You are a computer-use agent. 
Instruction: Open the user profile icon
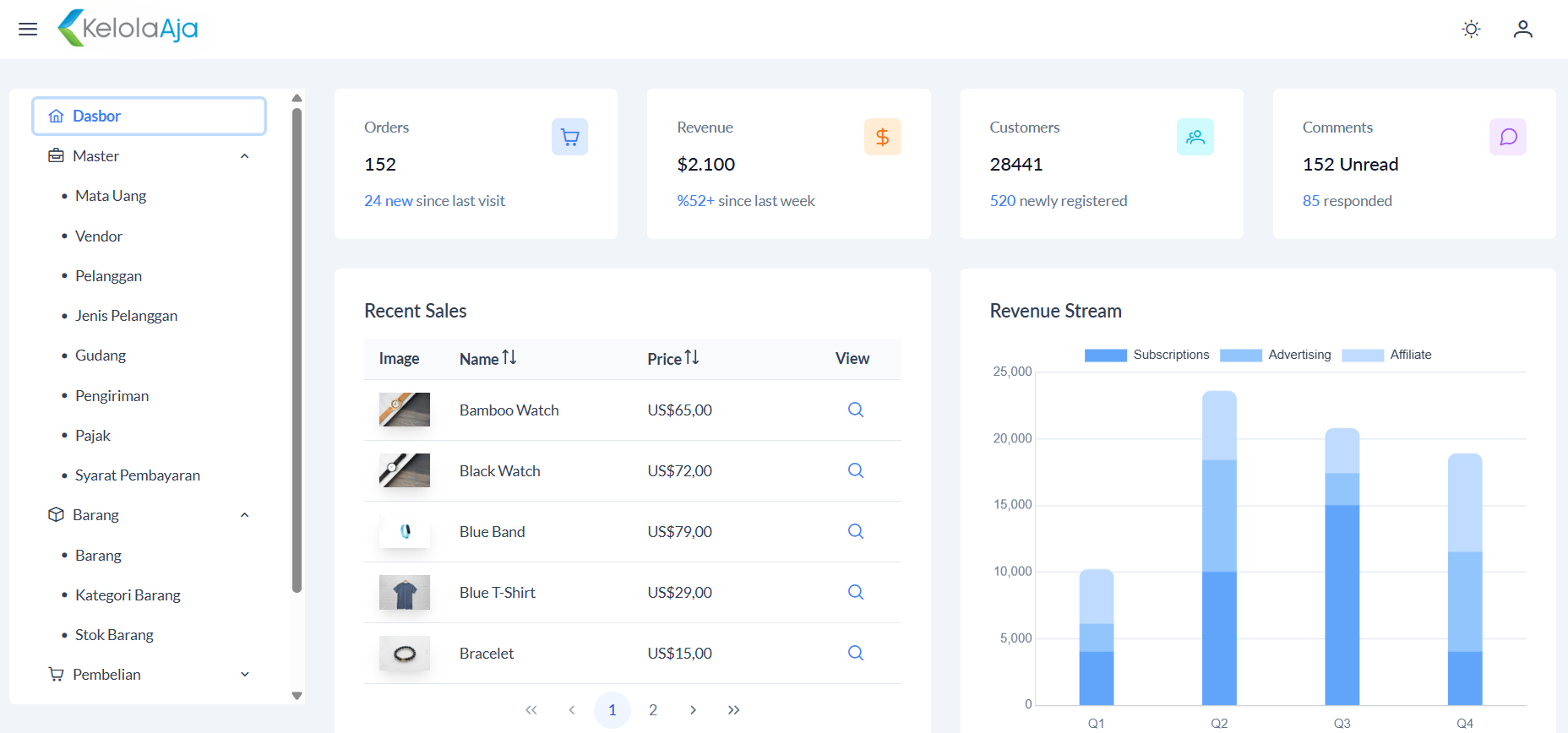(1522, 30)
